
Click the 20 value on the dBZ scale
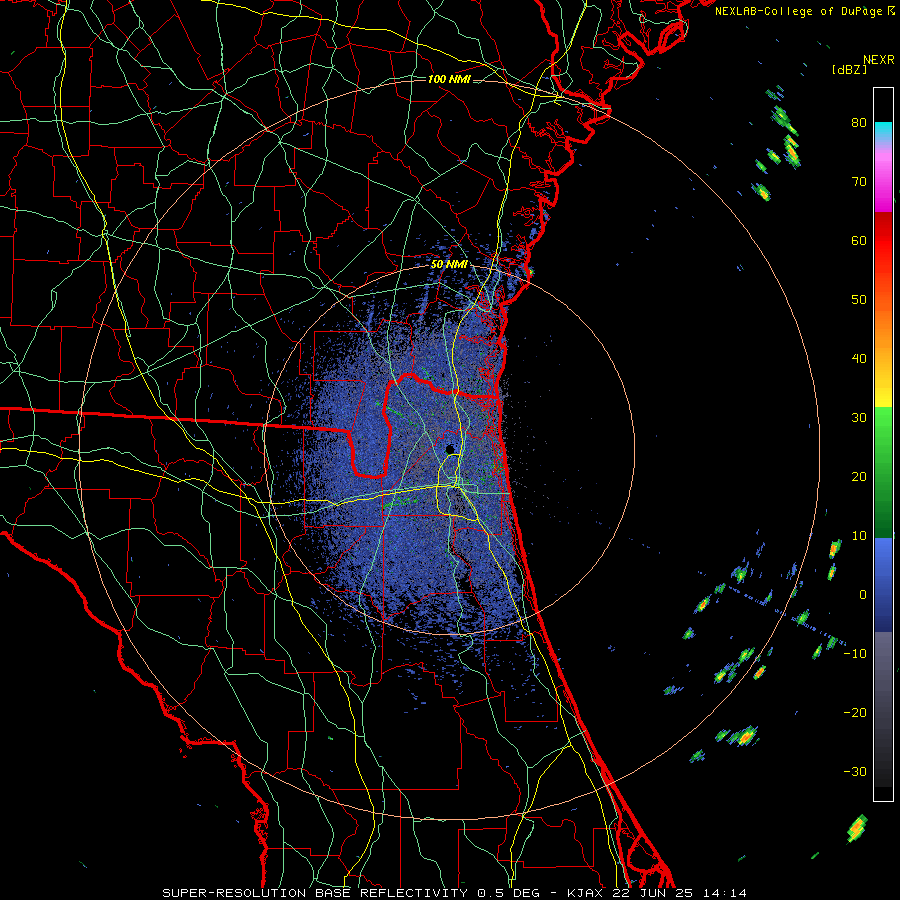(859, 476)
